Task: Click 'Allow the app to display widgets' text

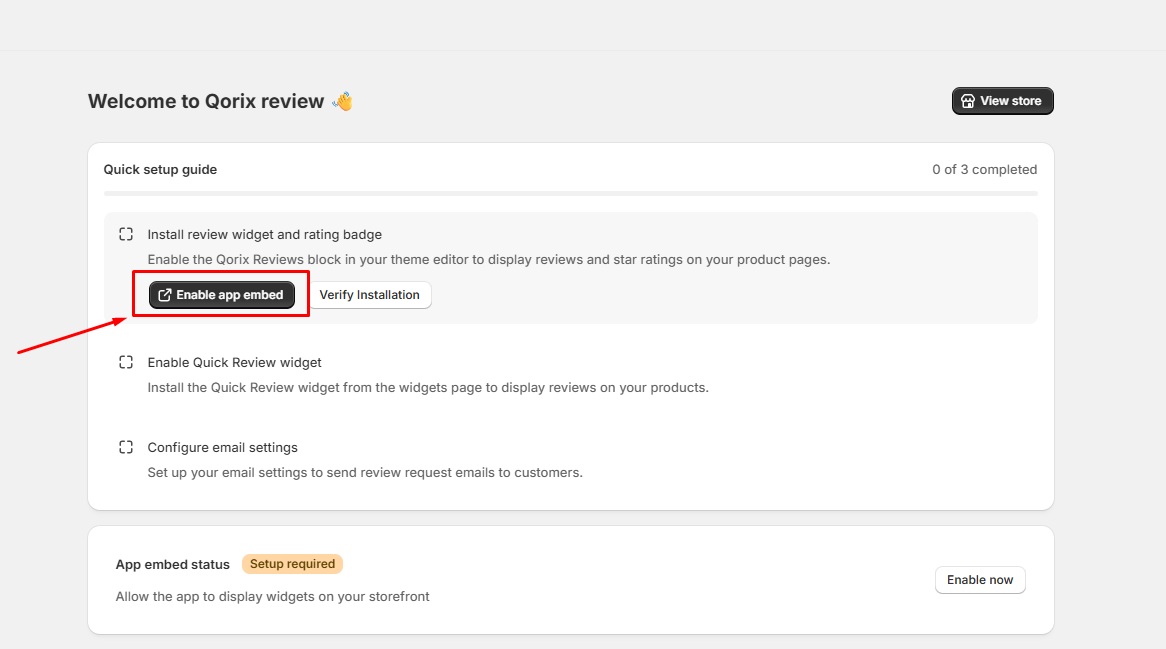Action: [272, 597]
